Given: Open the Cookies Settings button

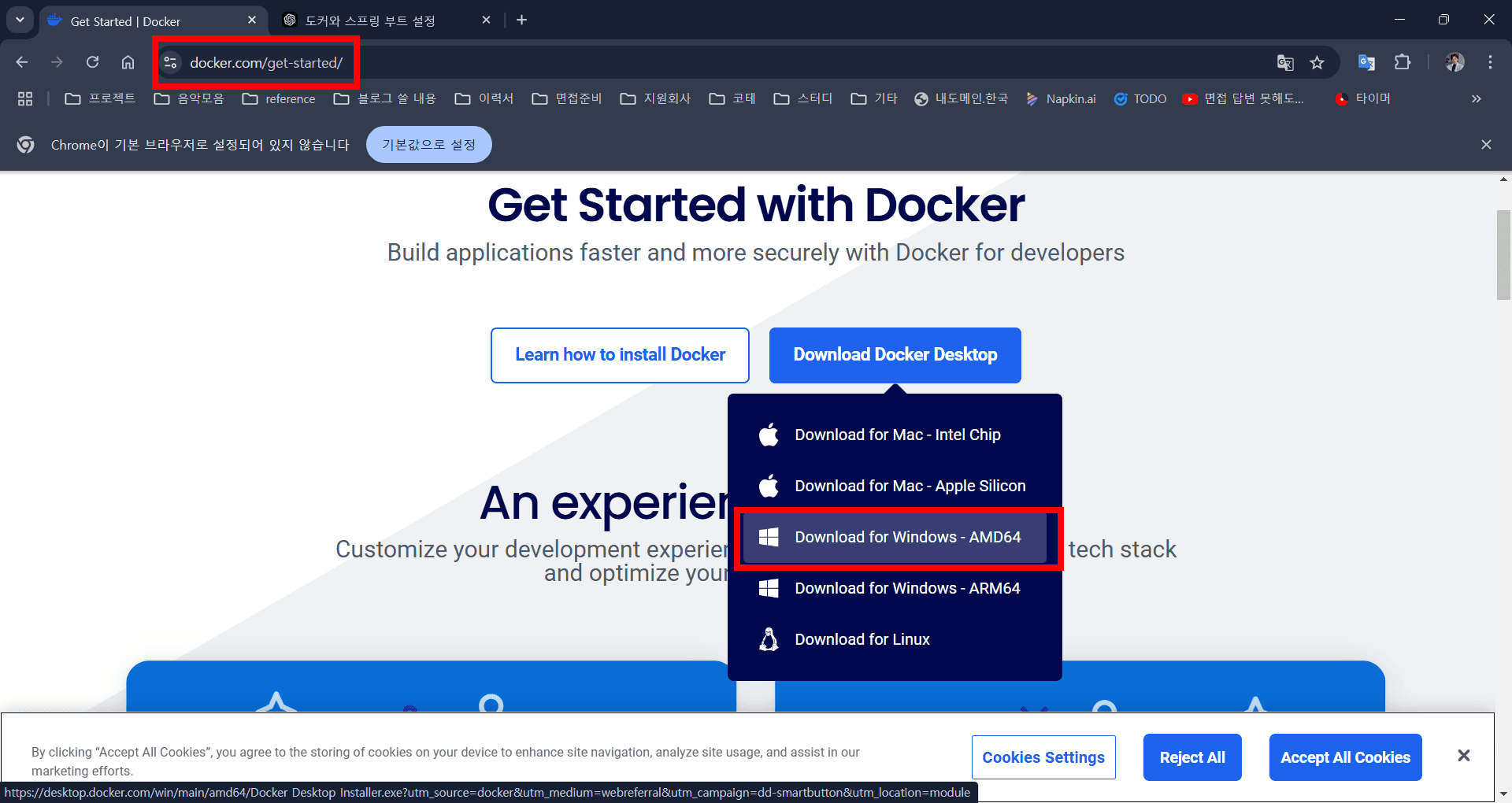Looking at the screenshot, I should tap(1043, 757).
